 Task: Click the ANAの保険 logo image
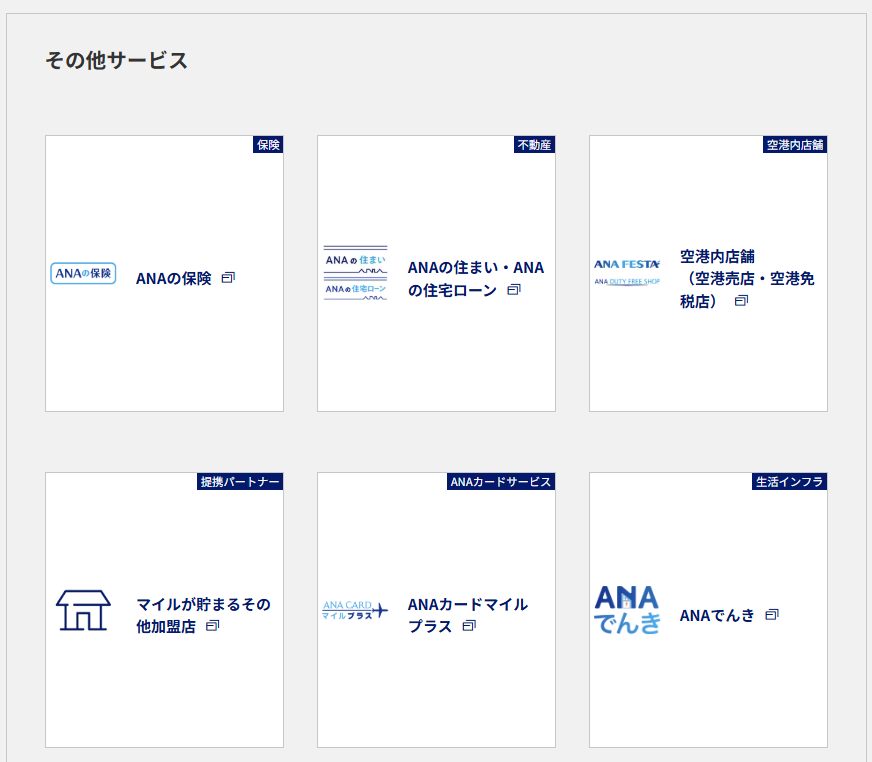coord(83,273)
